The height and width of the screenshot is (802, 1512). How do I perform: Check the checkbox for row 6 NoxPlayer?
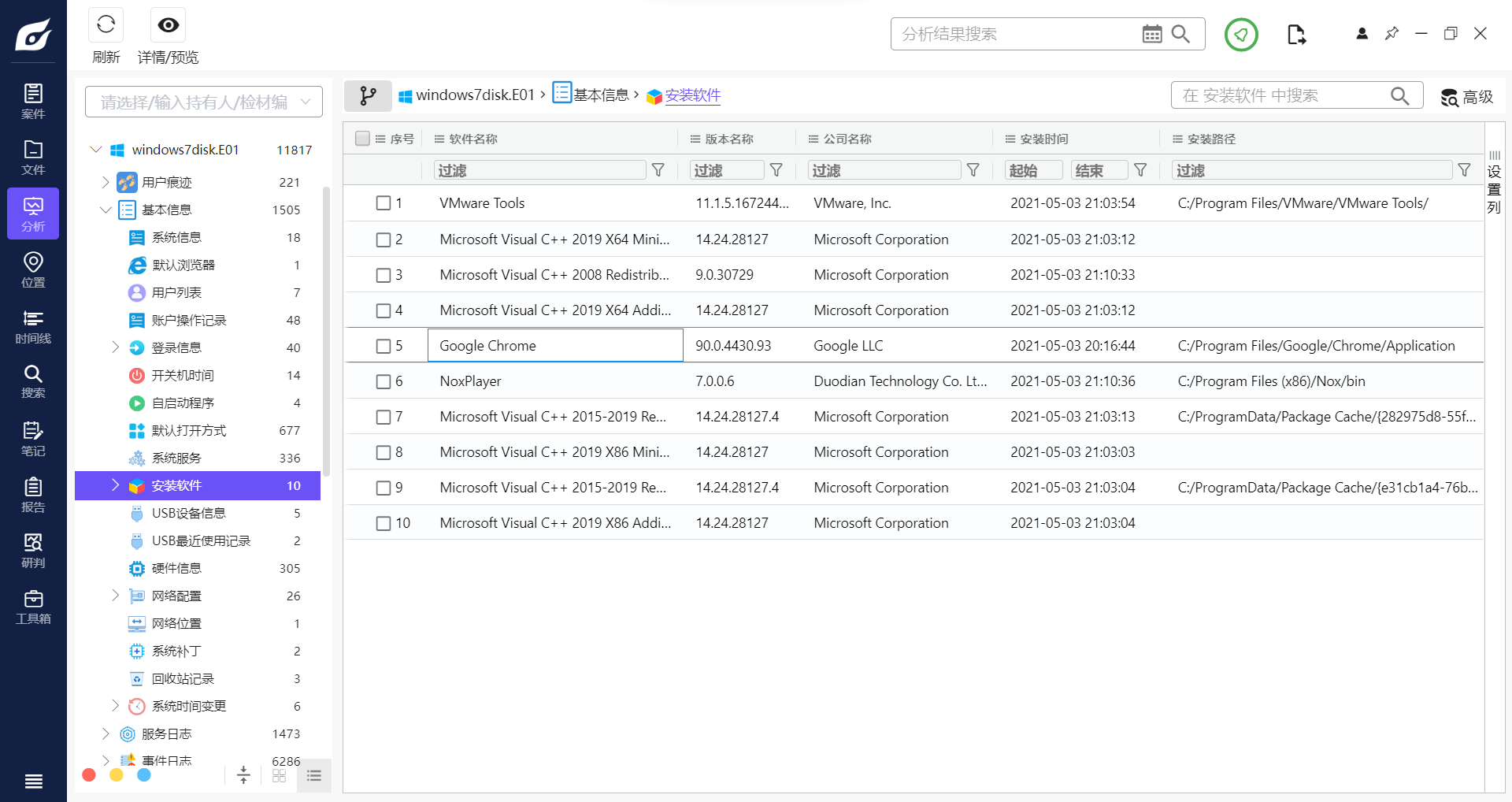point(384,381)
